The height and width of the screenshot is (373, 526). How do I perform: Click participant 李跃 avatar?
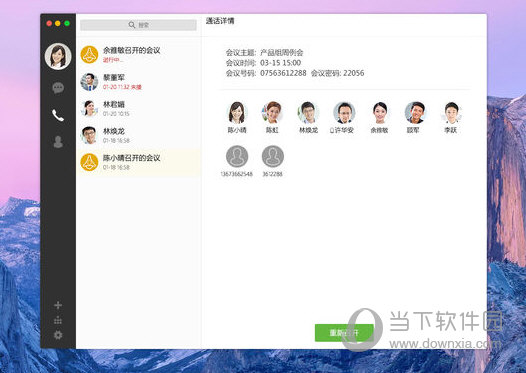[451, 113]
